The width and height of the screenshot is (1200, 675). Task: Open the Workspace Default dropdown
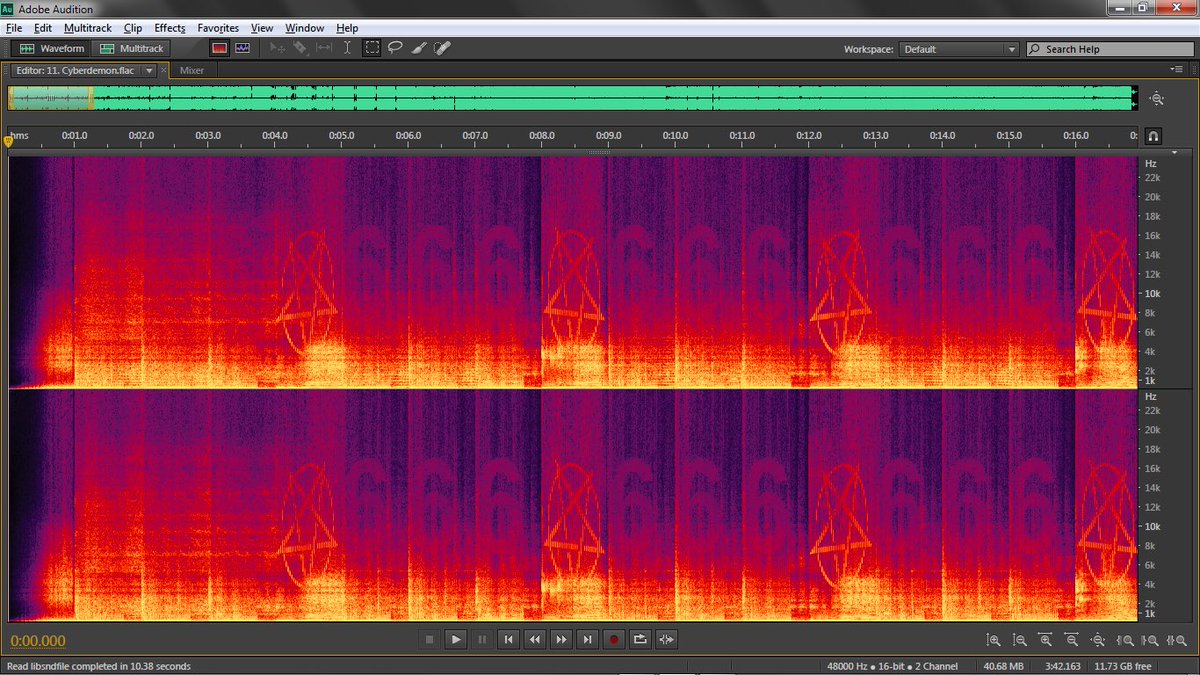(x=959, y=49)
